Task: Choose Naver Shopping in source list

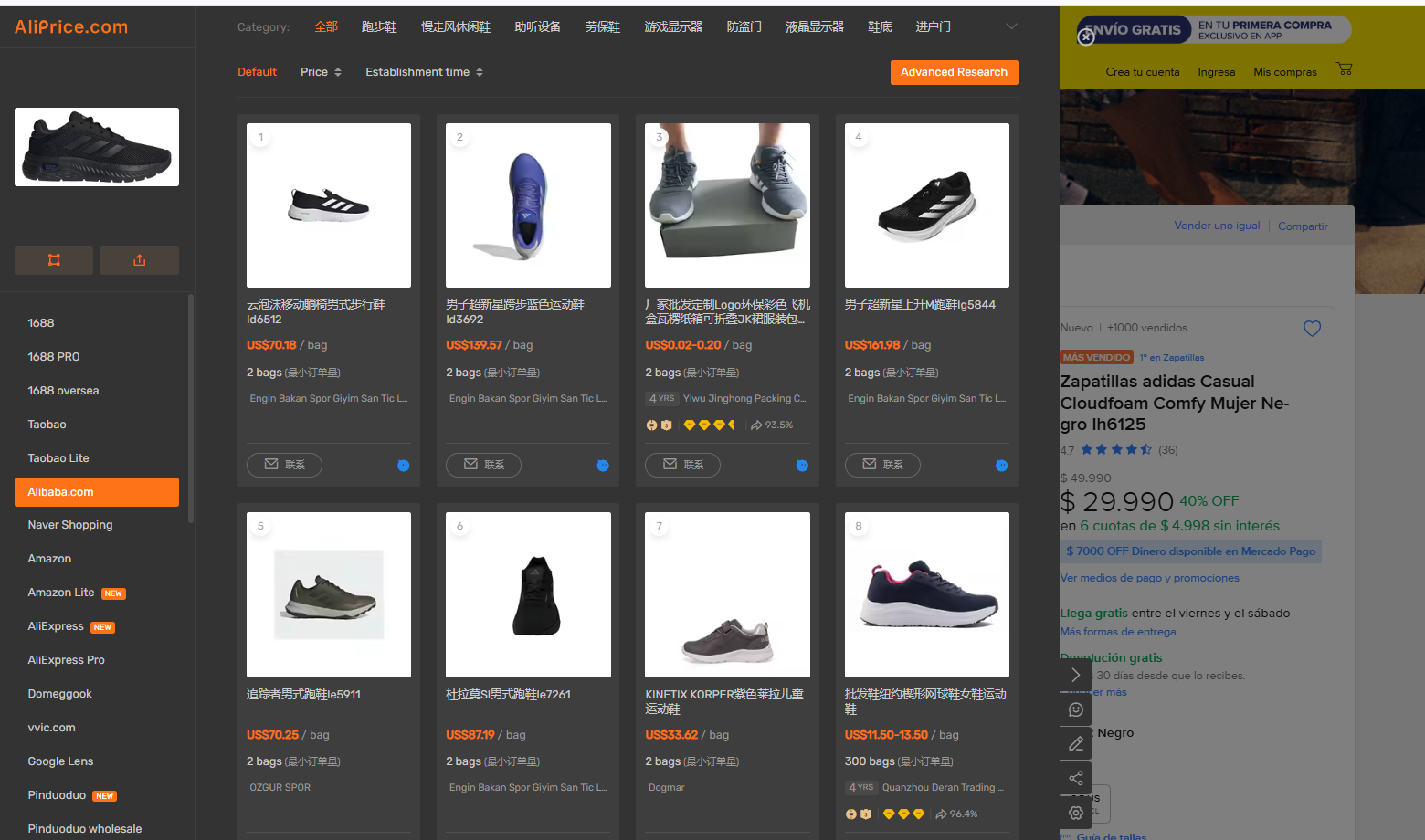Action: click(x=97, y=525)
